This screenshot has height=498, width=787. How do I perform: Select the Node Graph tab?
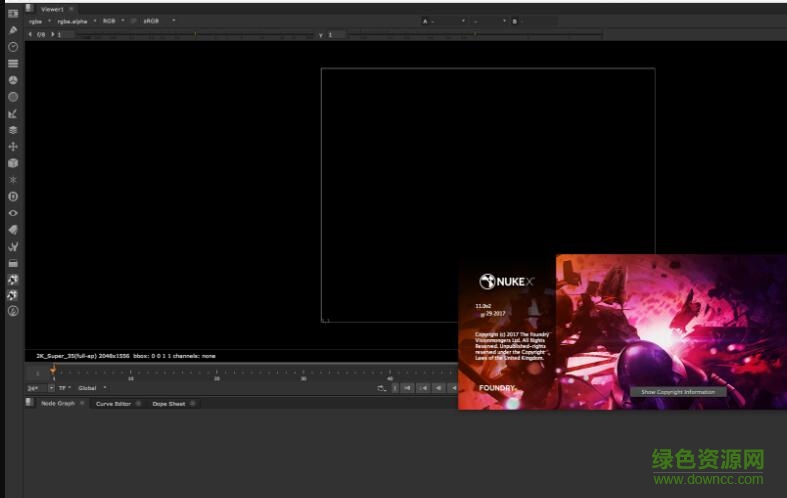pos(57,404)
